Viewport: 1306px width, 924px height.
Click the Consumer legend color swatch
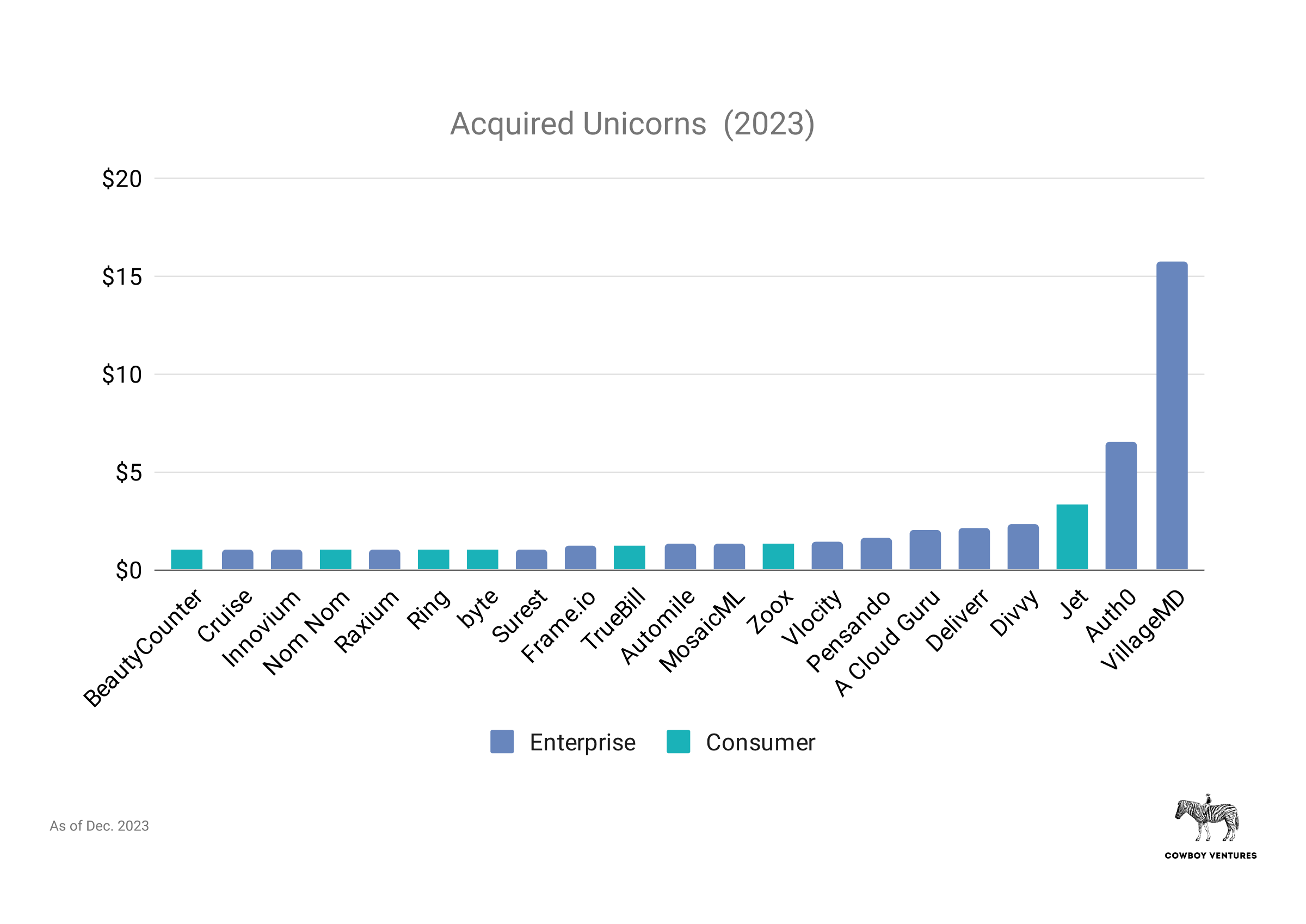tap(678, 741)
